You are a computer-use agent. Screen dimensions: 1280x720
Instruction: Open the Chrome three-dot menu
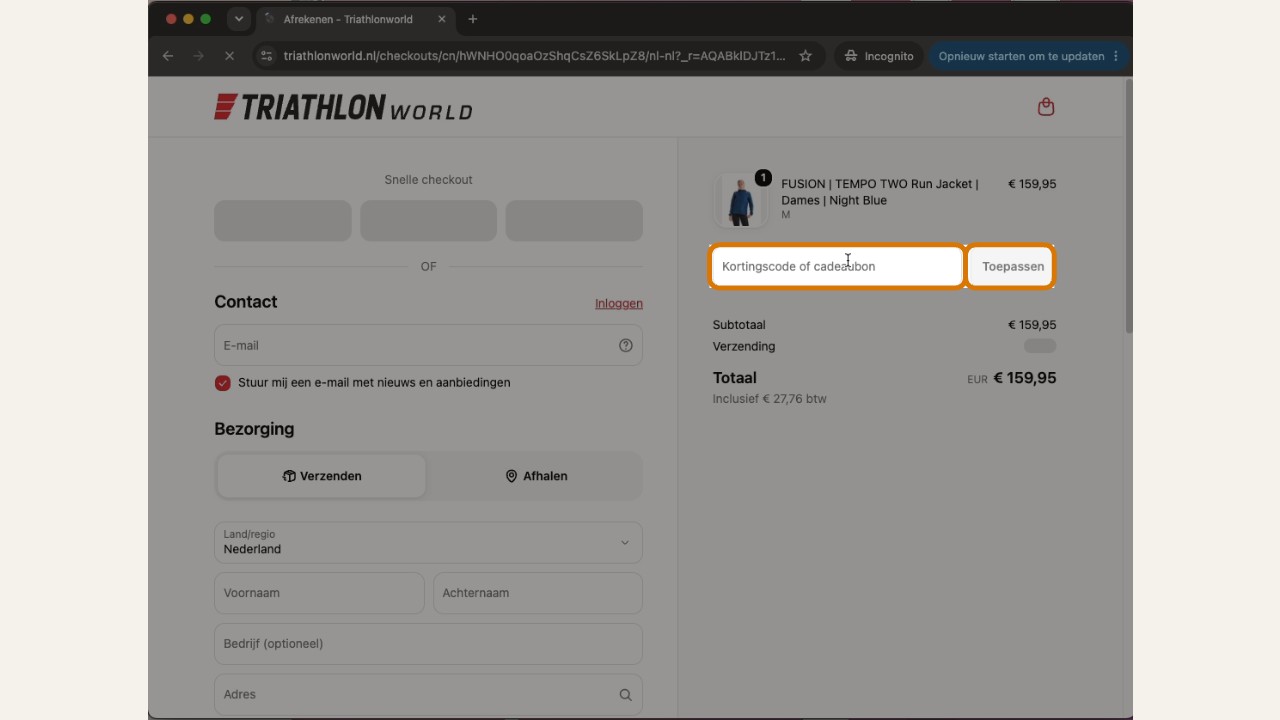tap(1116, 56)
